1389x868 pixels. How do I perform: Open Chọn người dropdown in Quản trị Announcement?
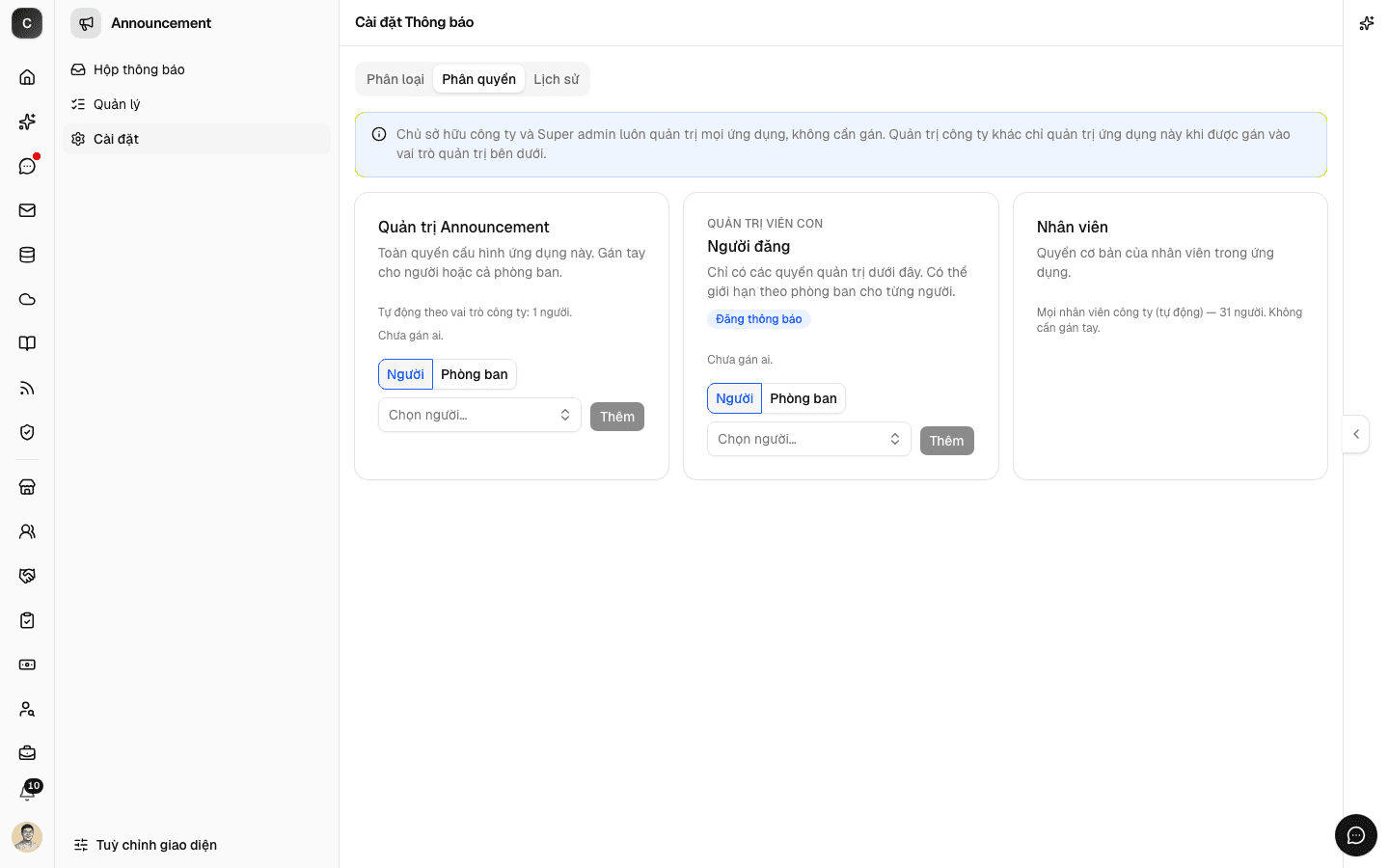coord(479,415)
